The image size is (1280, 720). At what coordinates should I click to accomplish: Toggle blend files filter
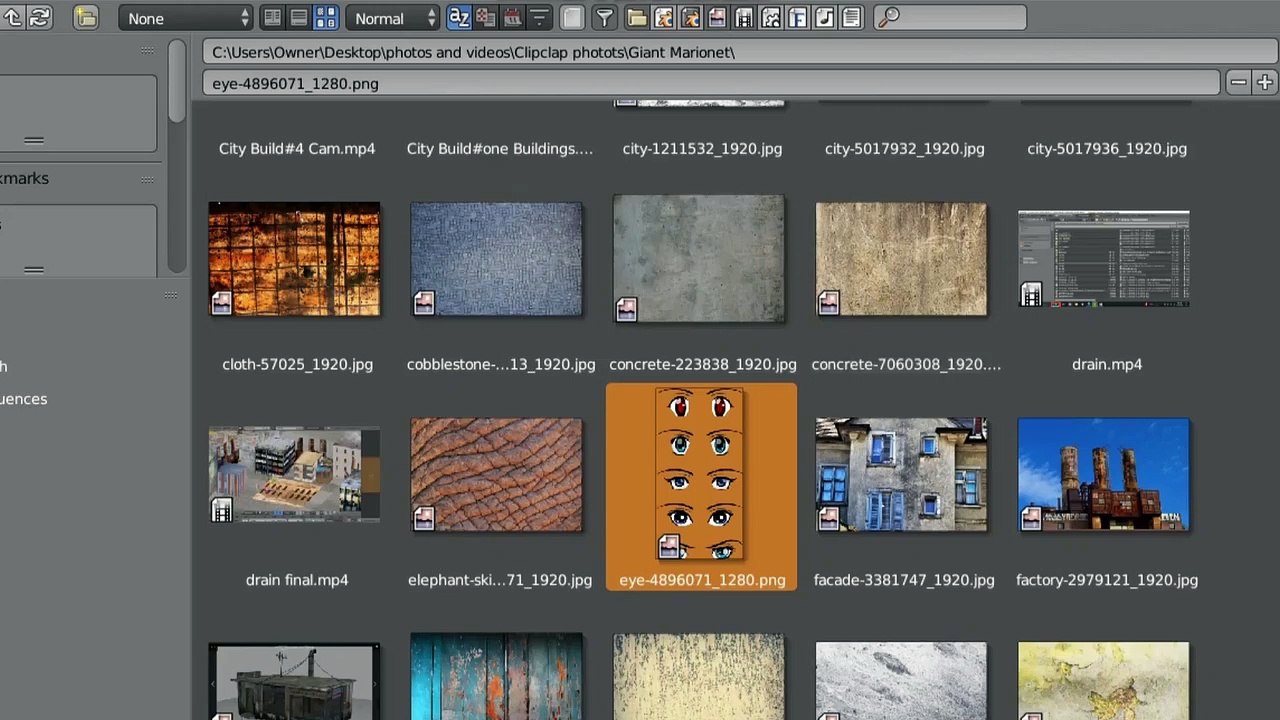[x=664, y=18]
